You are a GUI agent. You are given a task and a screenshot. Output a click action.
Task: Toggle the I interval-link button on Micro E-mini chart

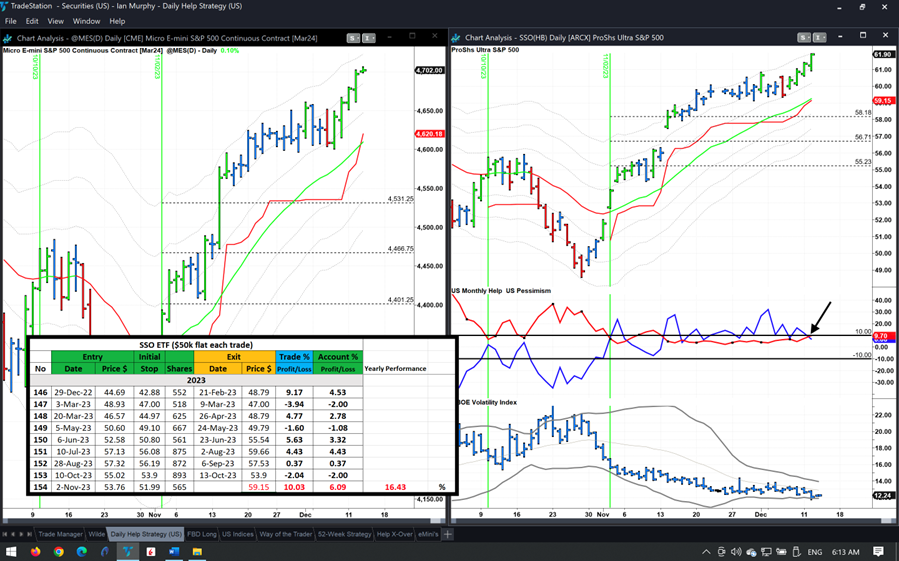pos(368,38)
